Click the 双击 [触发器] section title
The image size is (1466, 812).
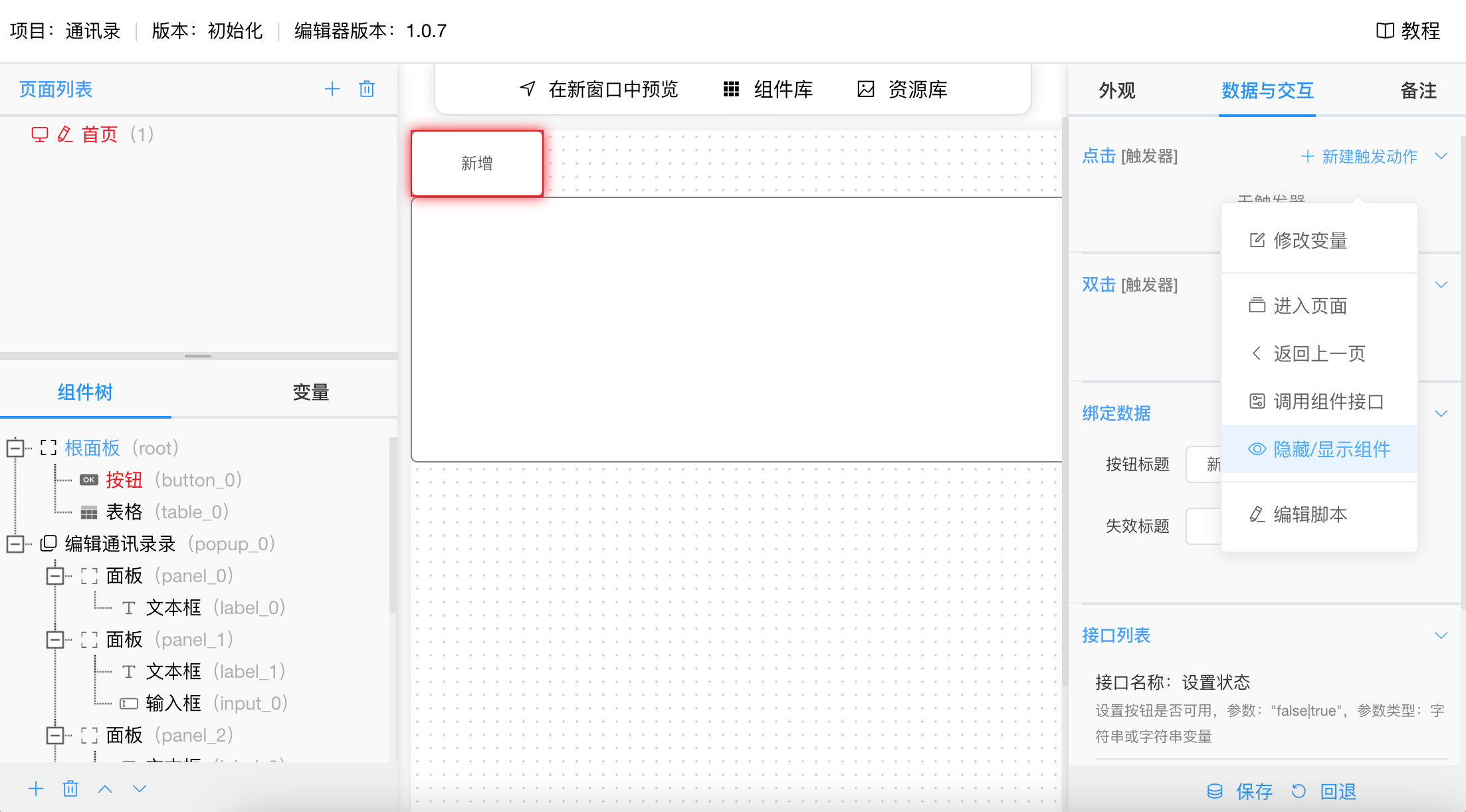(1130, 284)
